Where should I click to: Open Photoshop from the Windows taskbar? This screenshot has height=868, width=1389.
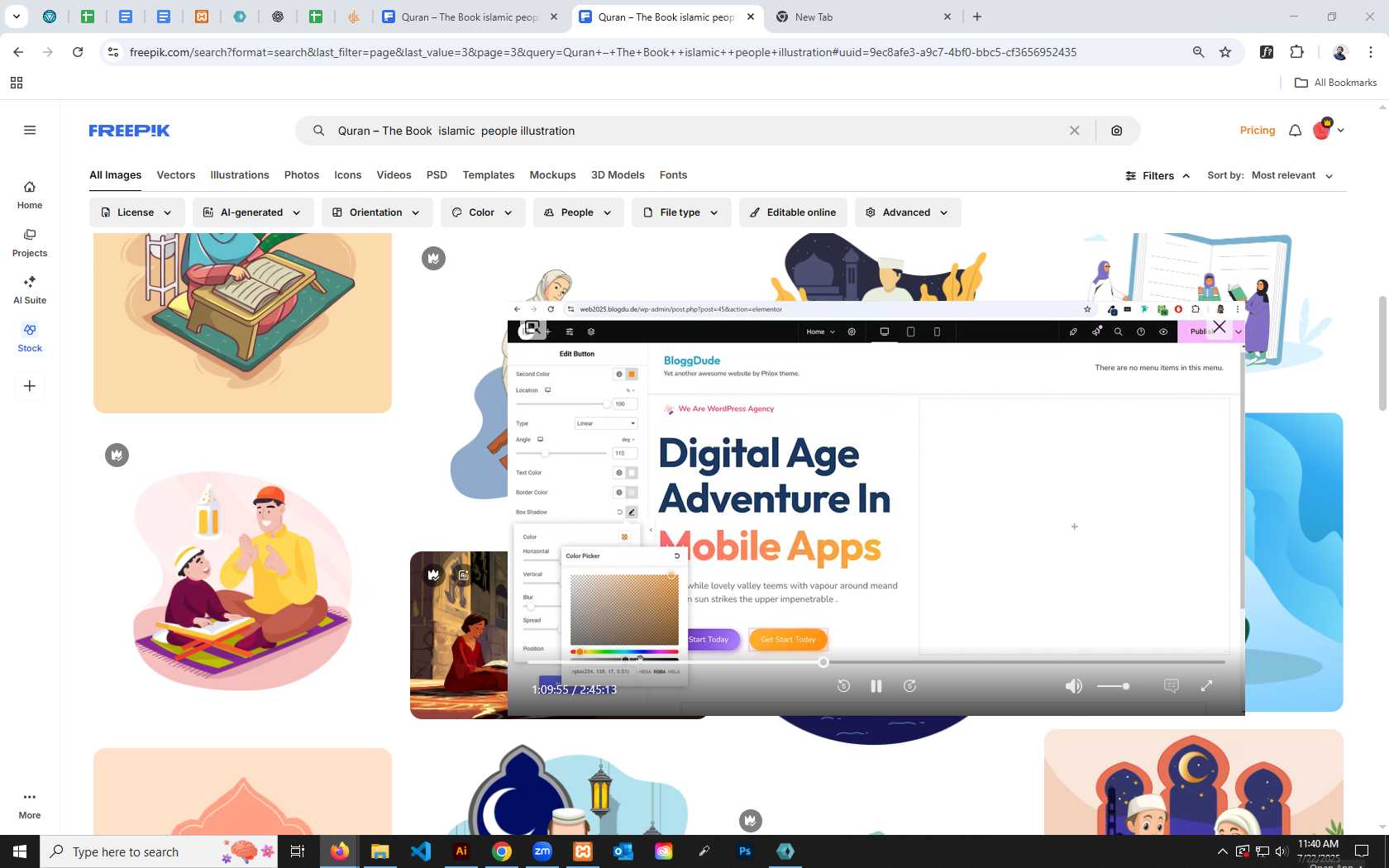pyautogui.click(x=745, y=851)
